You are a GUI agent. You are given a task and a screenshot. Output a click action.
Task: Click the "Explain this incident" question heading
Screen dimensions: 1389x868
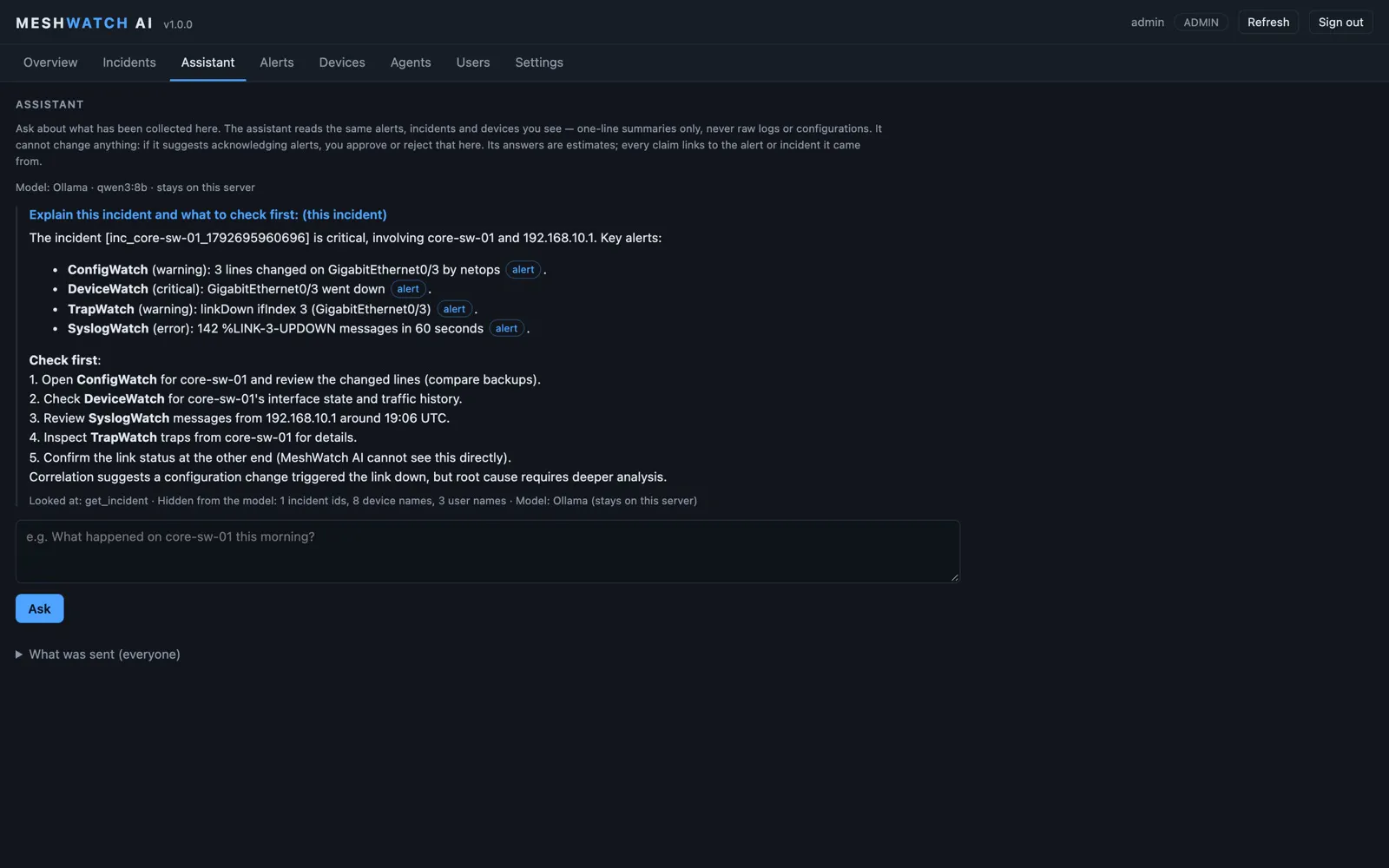tap(207, 214)
